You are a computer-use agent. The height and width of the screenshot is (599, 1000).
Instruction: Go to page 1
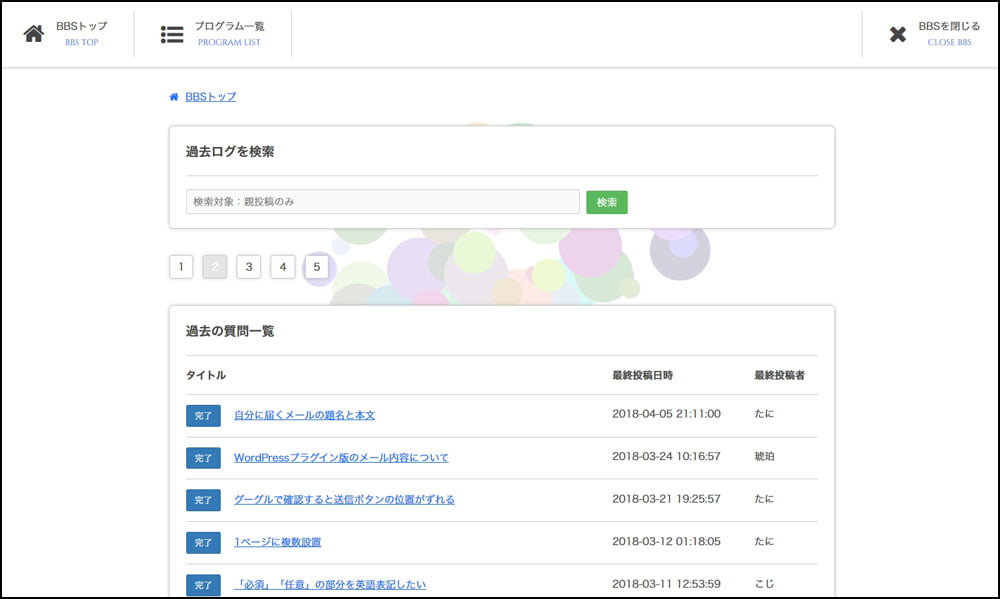[x=181, y=267]
